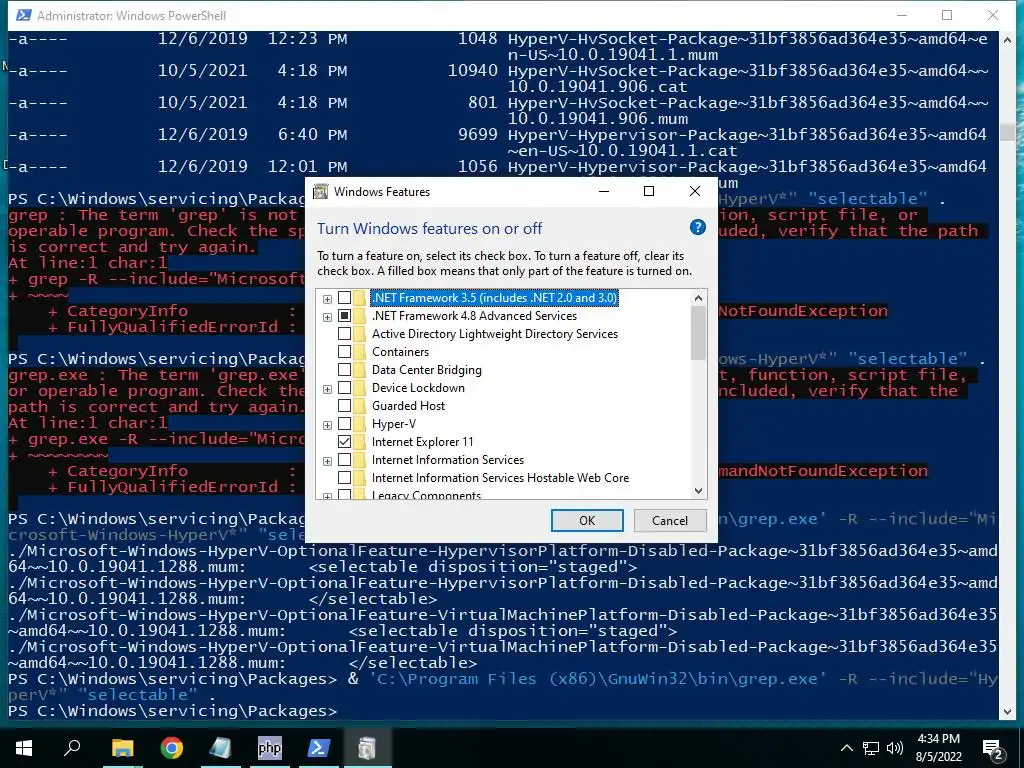Expand Internet Information Services node
Viewport: 1024px width, 768px height.
[327, 461]
